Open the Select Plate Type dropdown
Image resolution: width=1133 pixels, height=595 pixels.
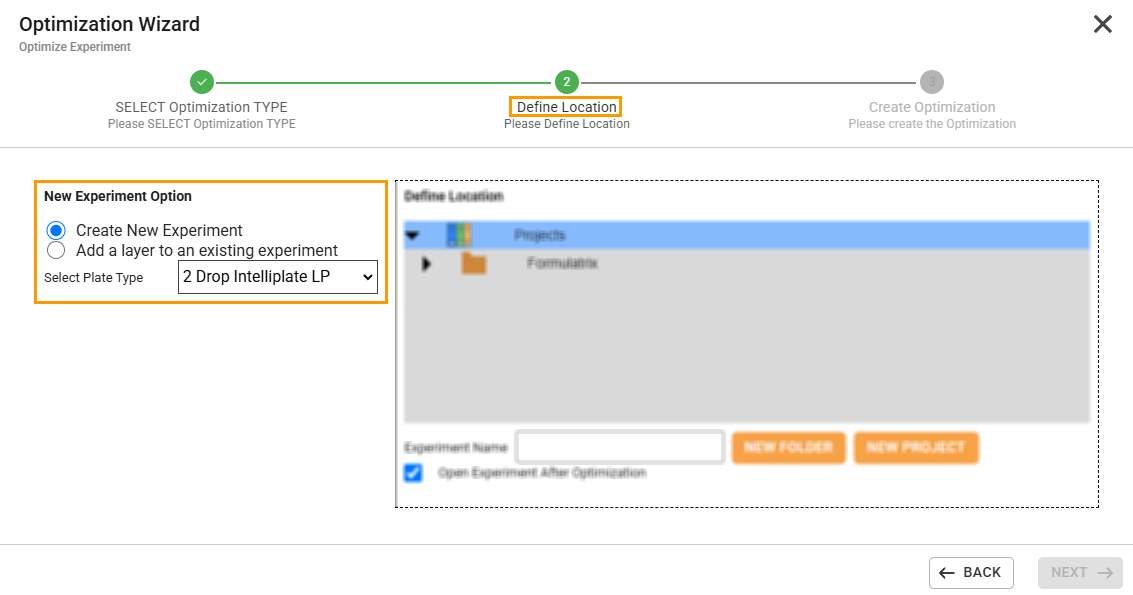pyautogui.click(x=277, y=277)
